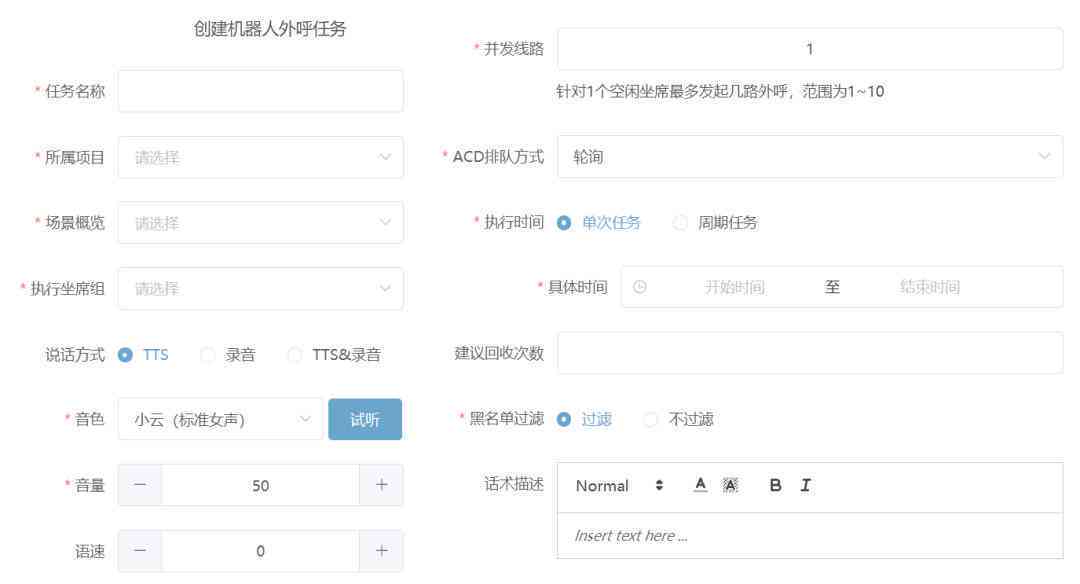Image resolution: width=1080 pixels, height=584 pixels.
Task: Decrease volume with the minus button
Action: pos(140,485)
